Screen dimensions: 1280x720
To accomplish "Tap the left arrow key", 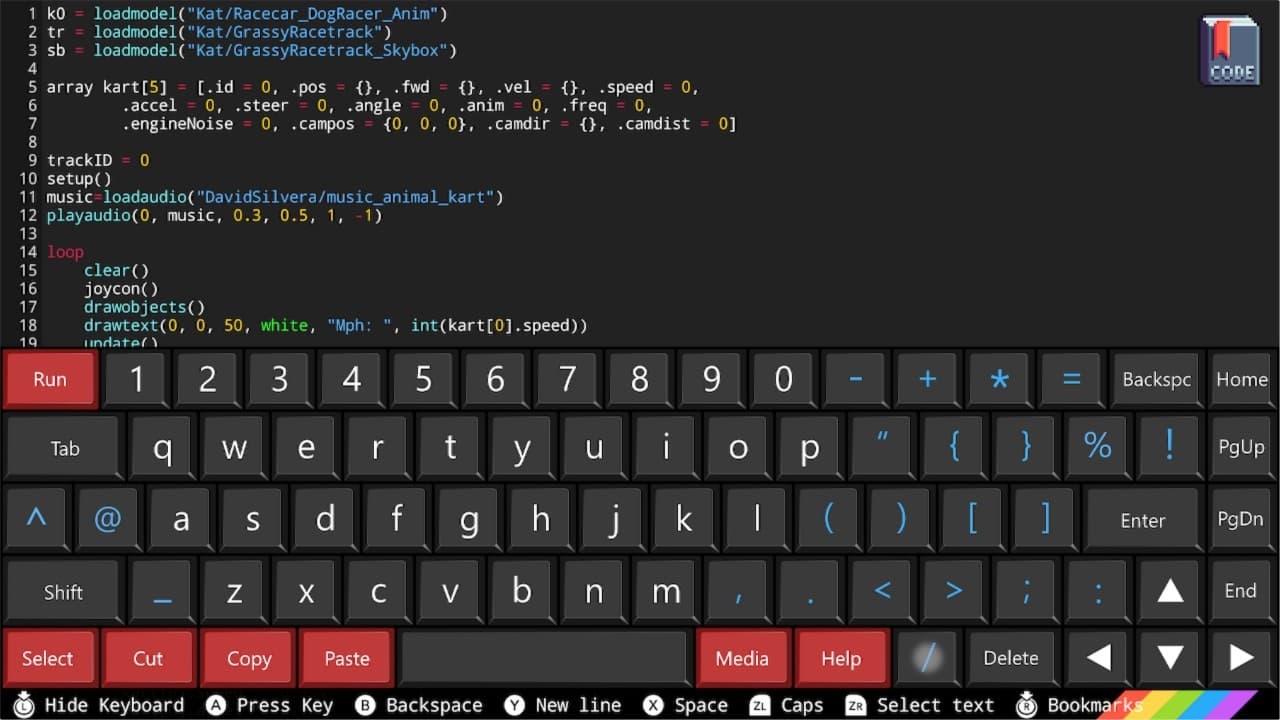I will (x=1098, y=657).
